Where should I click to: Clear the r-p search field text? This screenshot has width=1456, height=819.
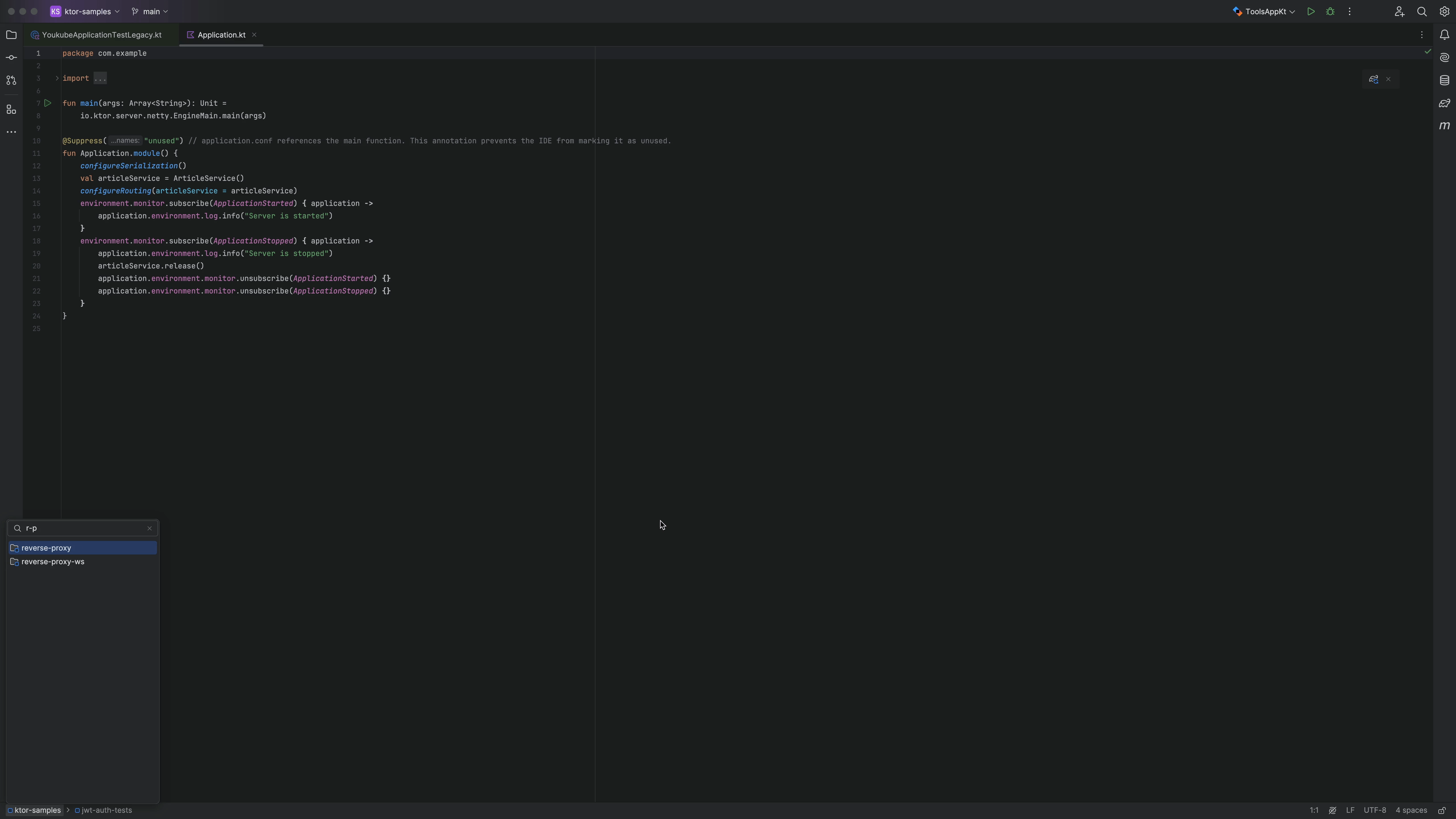[x=149, y=528]
